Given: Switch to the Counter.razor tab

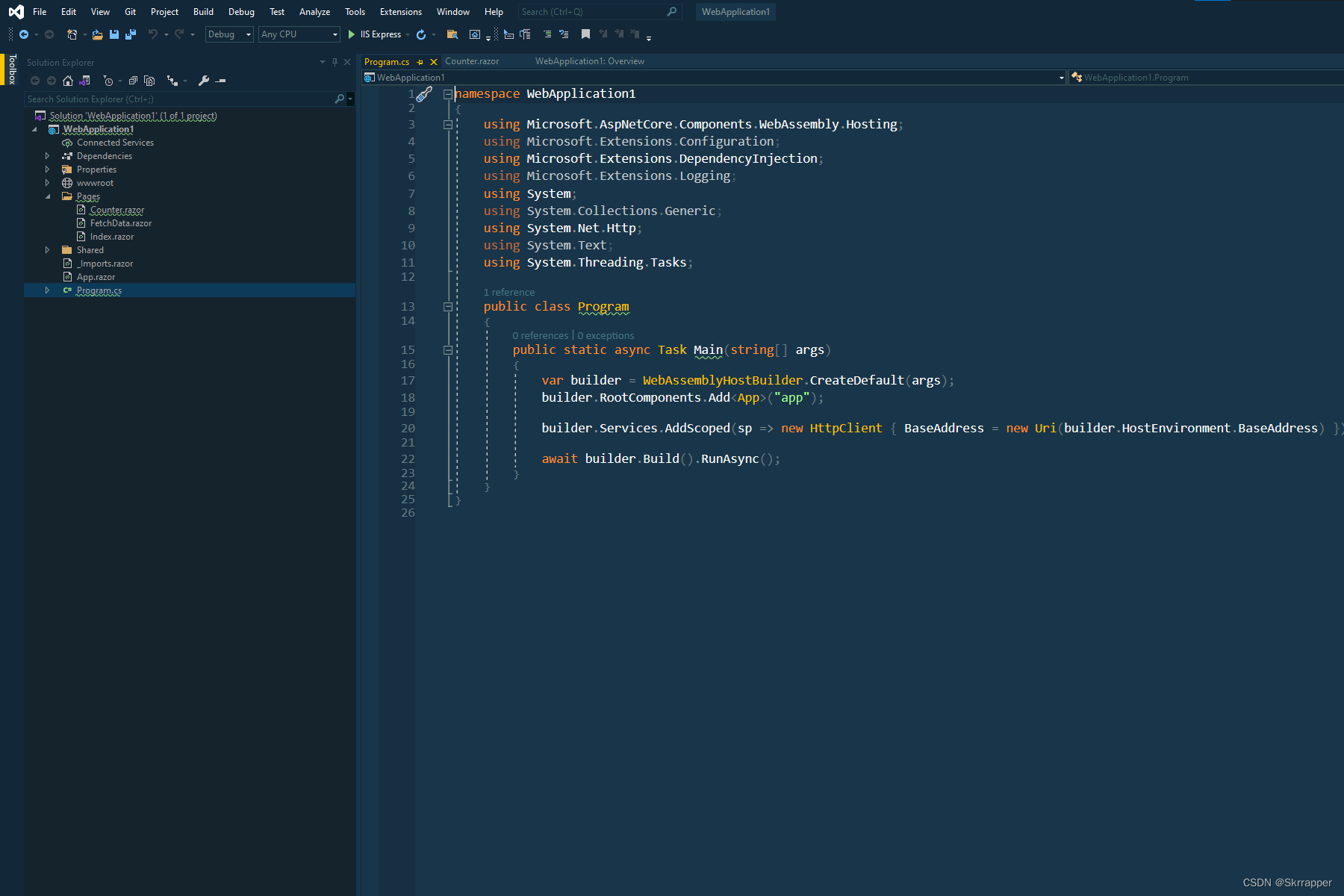Looking at the screenshot, I should tap(472, 61).
